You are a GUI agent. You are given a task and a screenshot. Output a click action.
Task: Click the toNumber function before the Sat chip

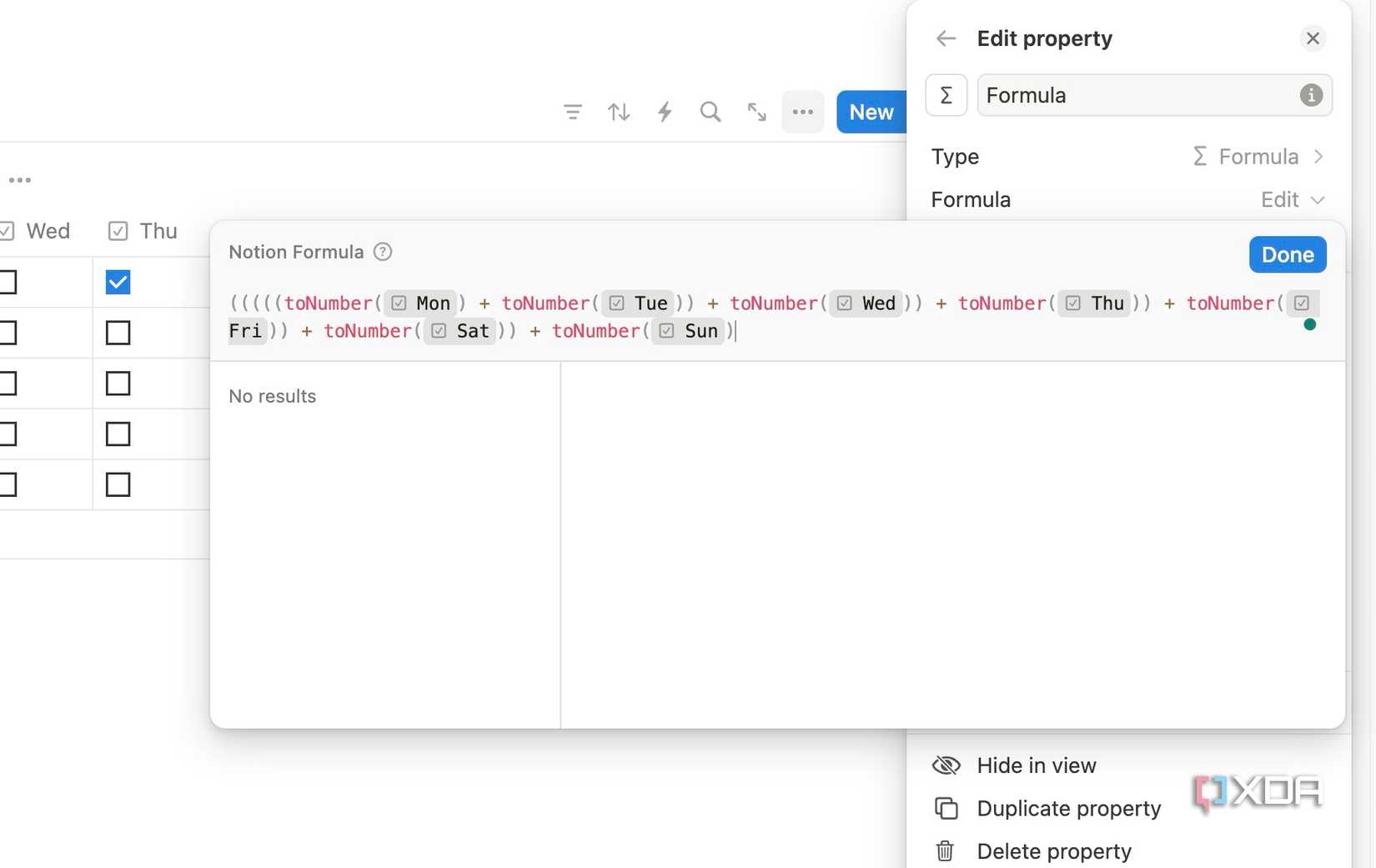(x=368, y=331)
